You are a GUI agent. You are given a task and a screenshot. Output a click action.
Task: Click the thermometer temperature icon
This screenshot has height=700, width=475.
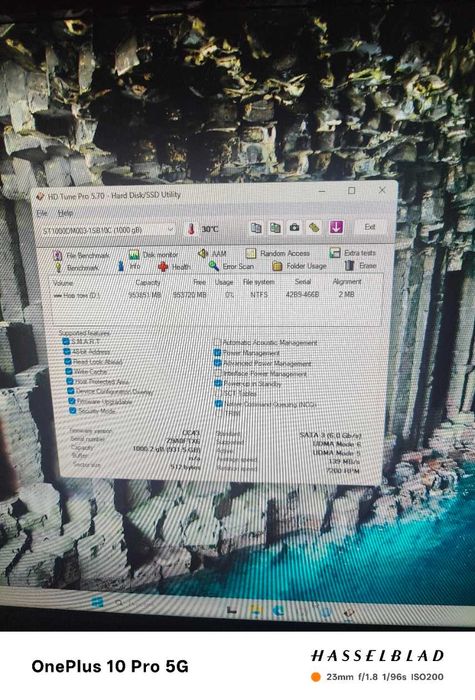(x=192, y=229)
